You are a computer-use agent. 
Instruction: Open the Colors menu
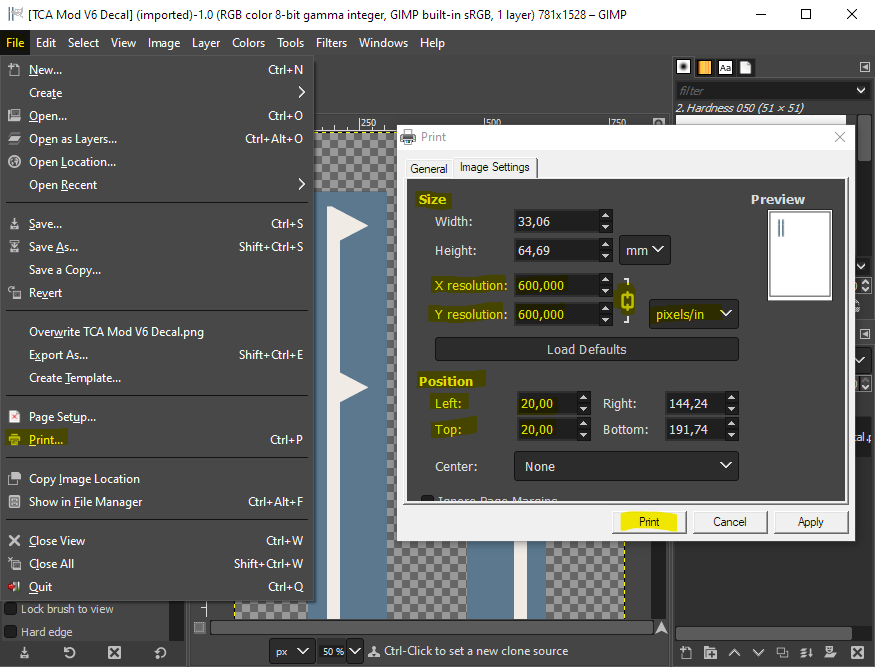pyautogui.click(x=248, y=43)
